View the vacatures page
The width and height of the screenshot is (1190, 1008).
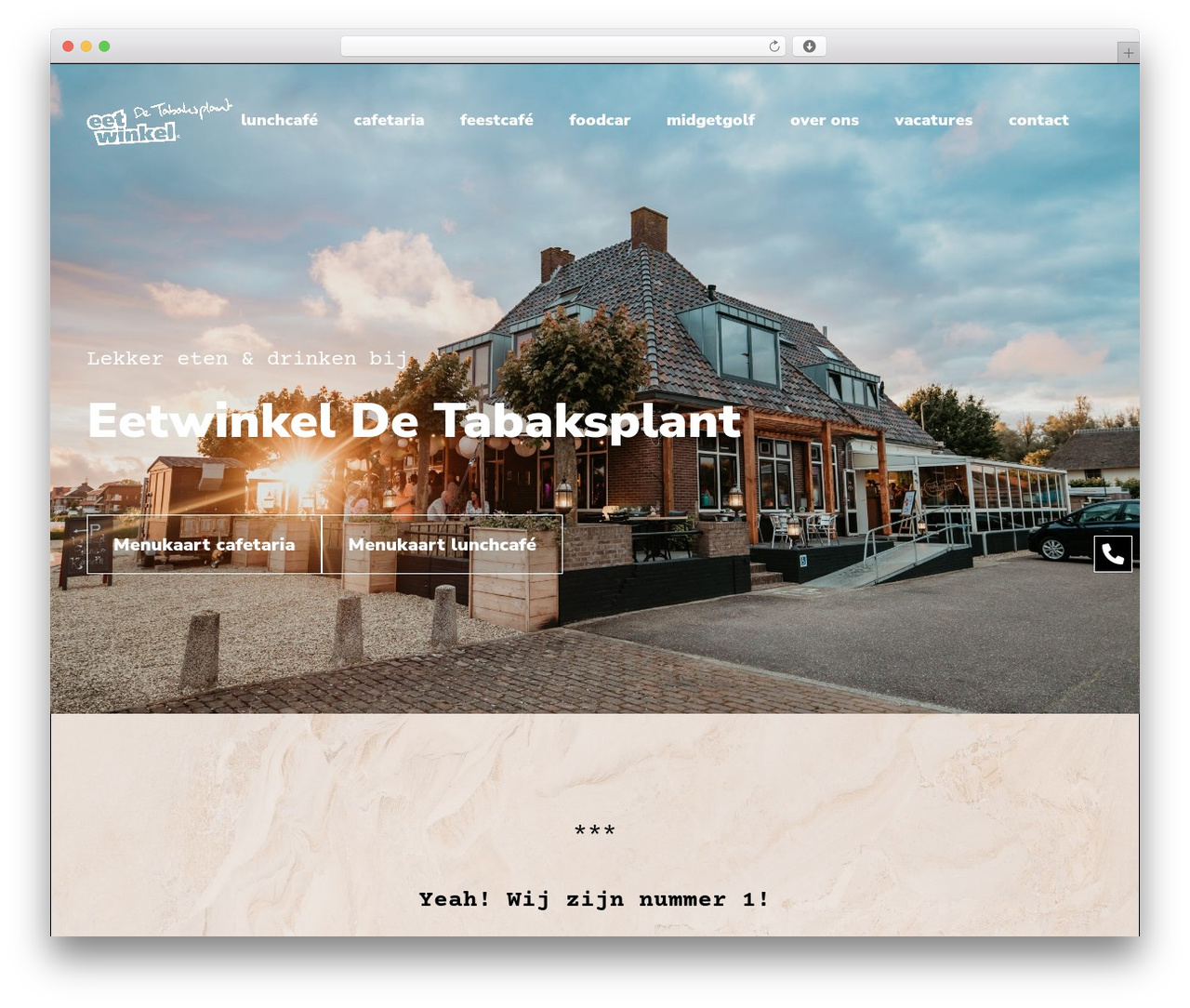coord(933,120)
